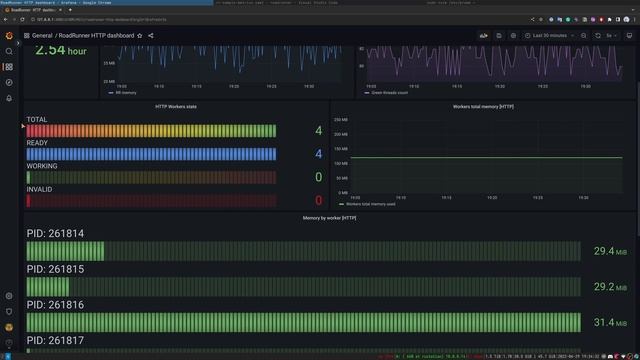Switch to the Visual Studio Code window
The height and width of the screenshot is (360, 640).
(277, 2)
